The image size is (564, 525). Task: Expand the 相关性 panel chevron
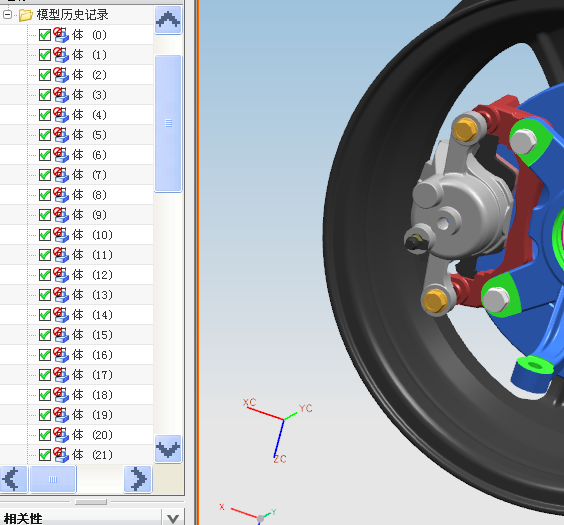click(x=173, y=519)
